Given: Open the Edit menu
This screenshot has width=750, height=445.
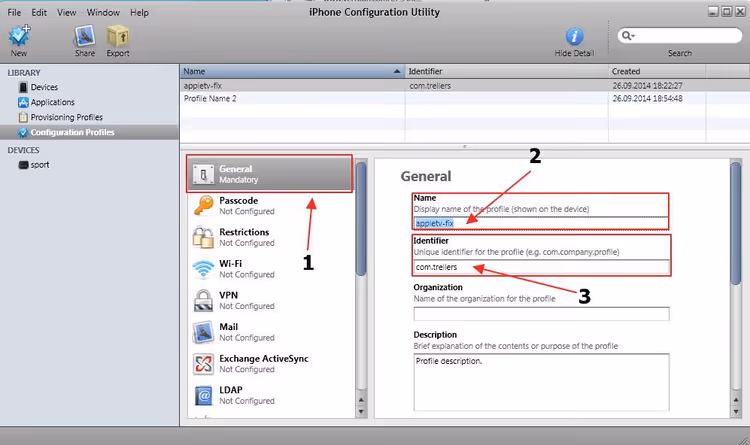Looking at the screenshot, I should 39,12.
